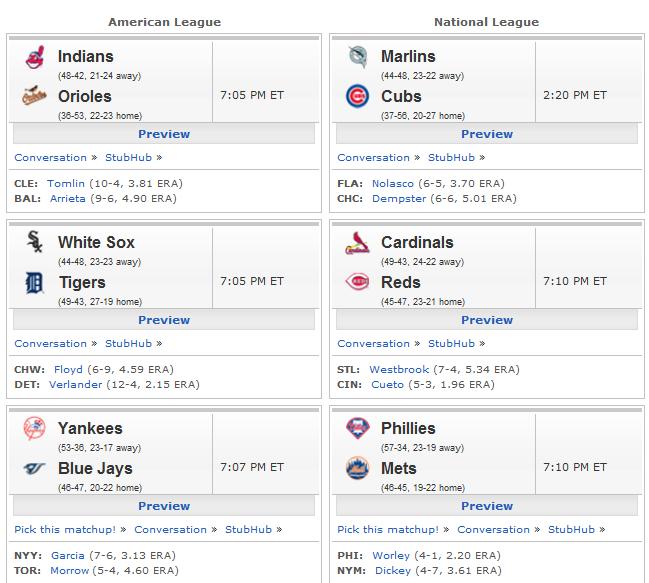View pitcher Cueto's profile link
Viewport: 649px width, 583px height.
(x=387, y=384)
